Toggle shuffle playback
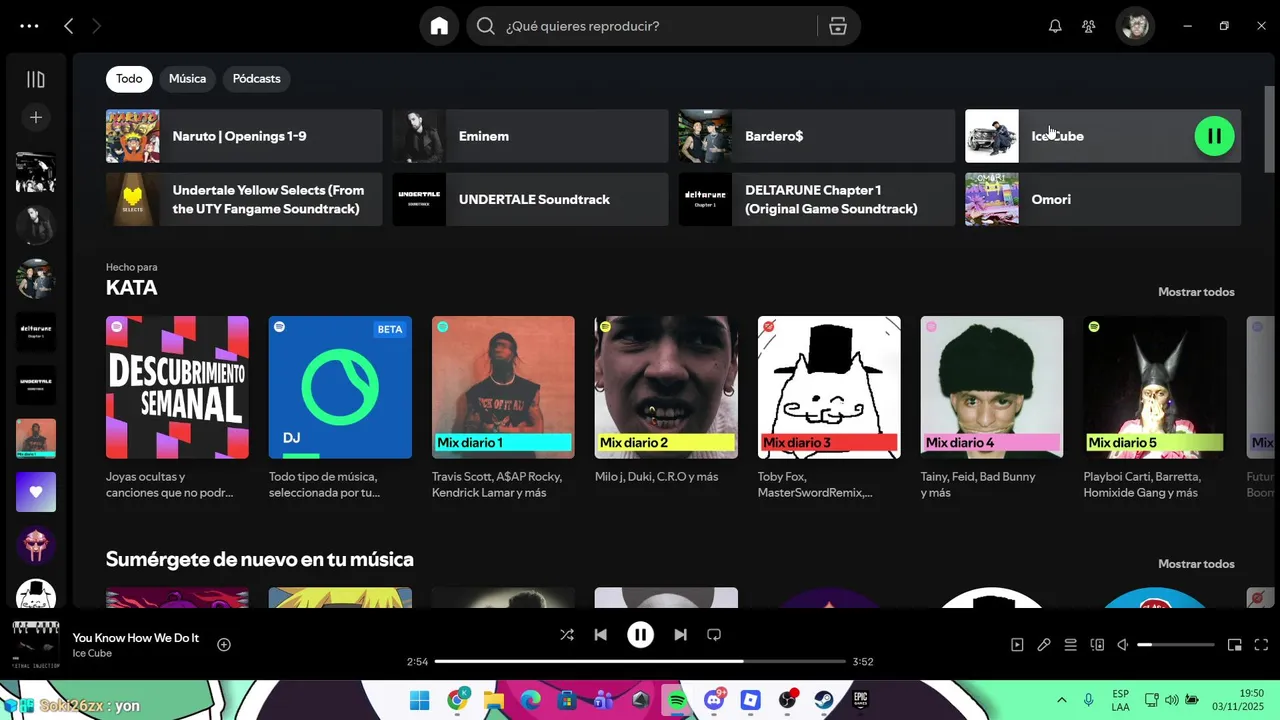 coord(567,634)
